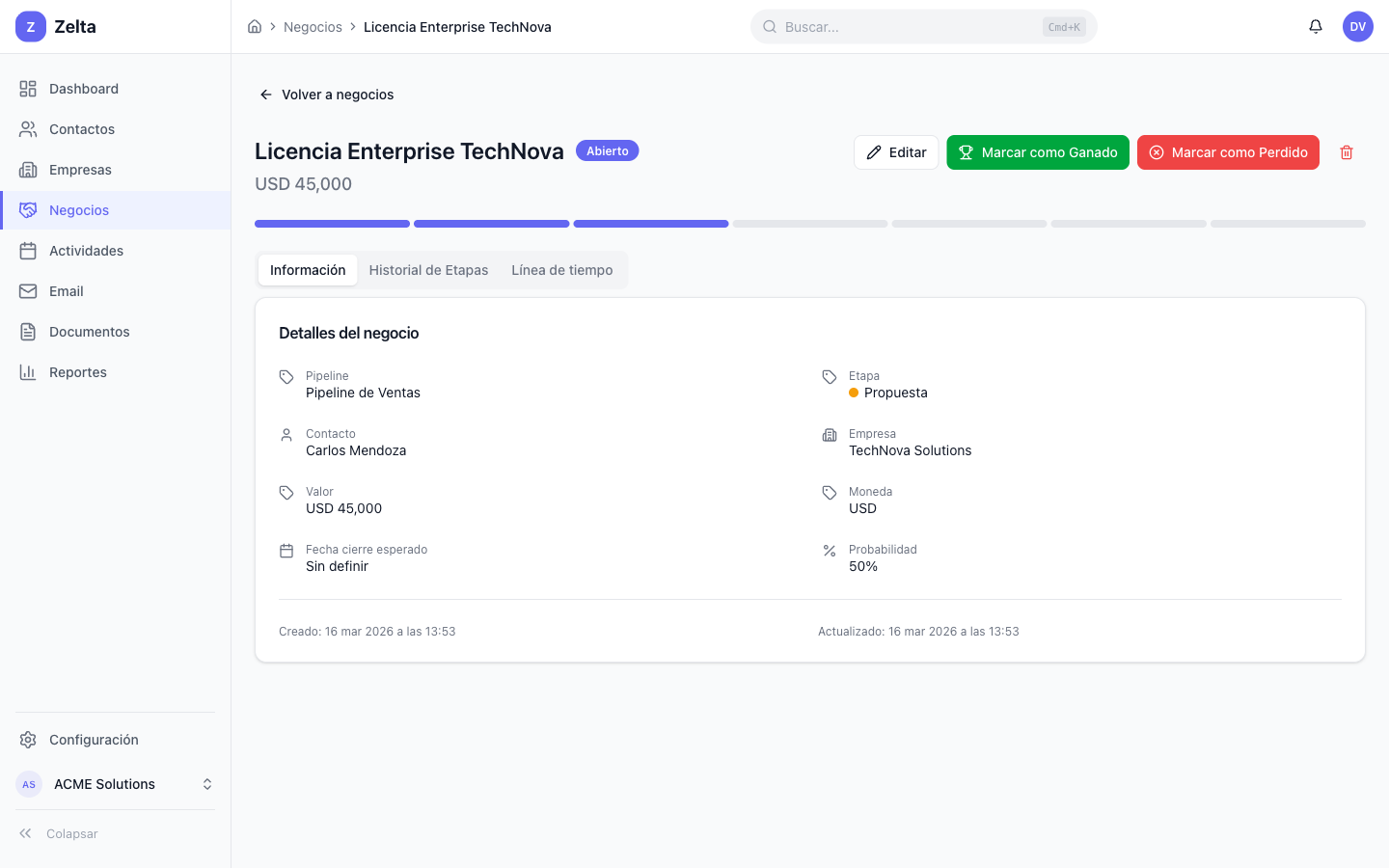Click the Negocios breadcrumb link

(x=313, y=27)
